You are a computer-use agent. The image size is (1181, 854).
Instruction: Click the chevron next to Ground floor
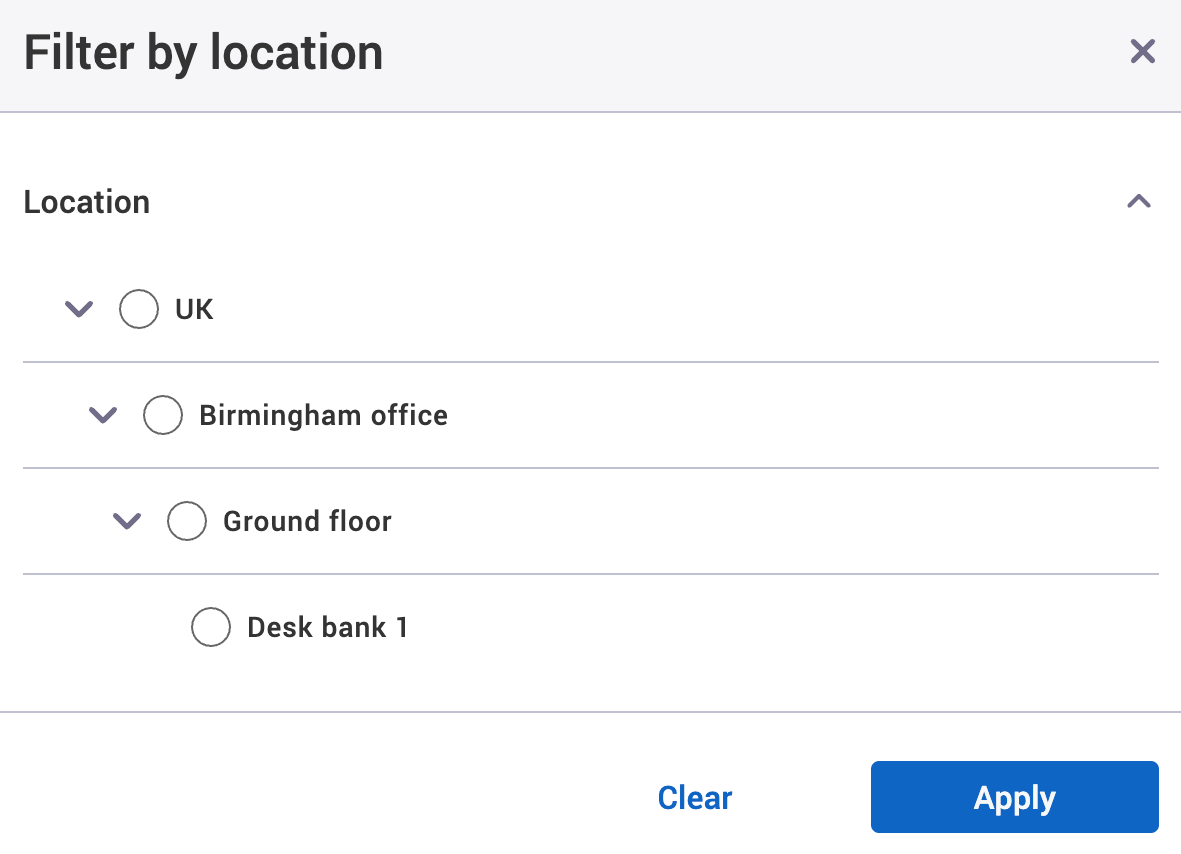point(126,521)
